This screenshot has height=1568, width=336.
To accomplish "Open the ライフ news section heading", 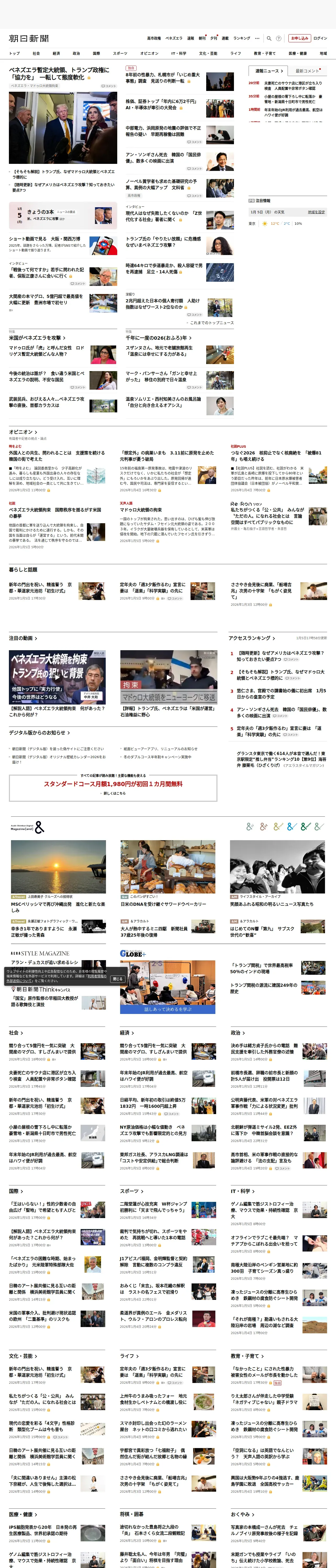I will click(129, 1356).
